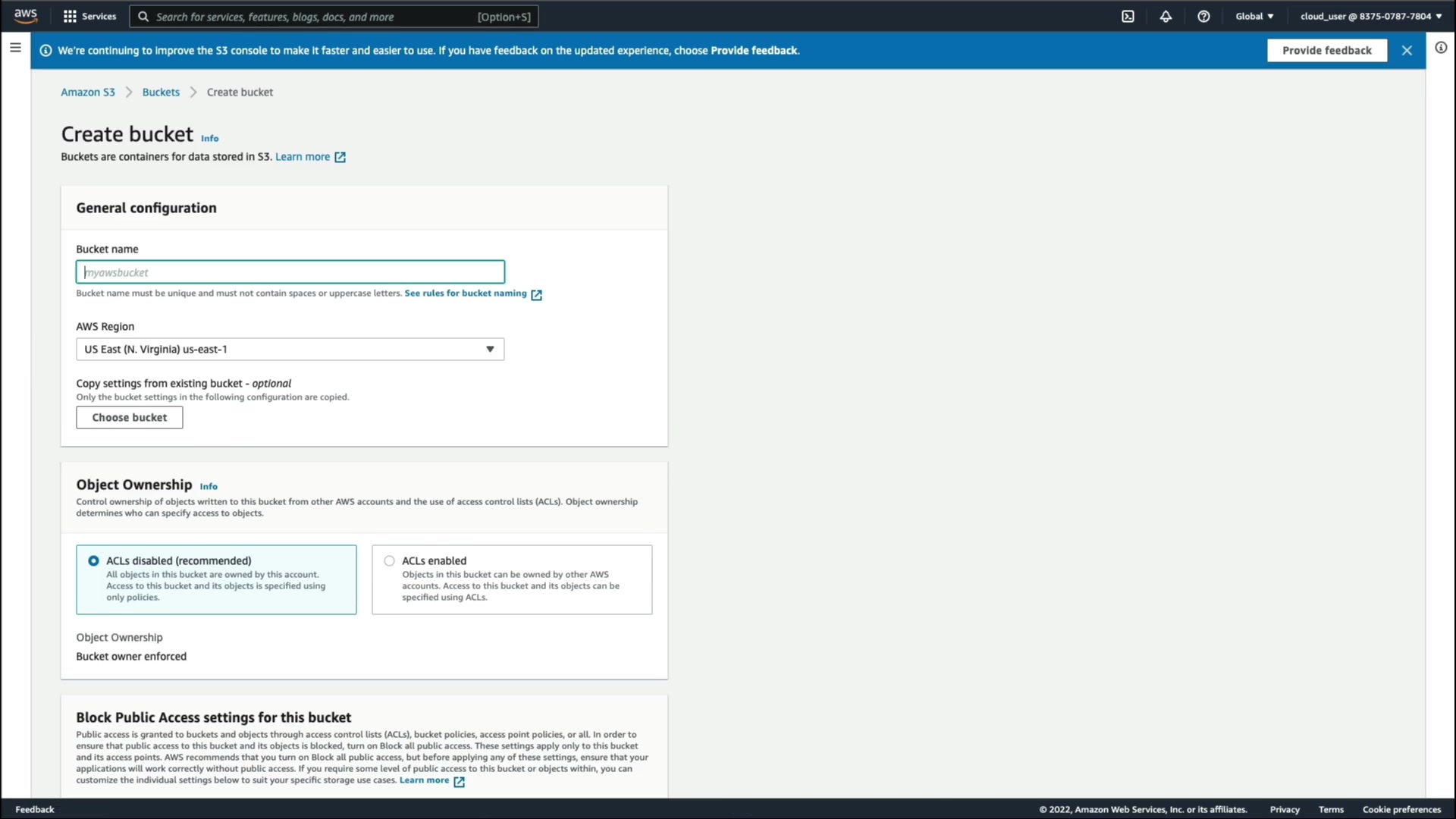Open See rules for bucket naming link
This screenshot has width=1456, height=819.
click(466, 293)
